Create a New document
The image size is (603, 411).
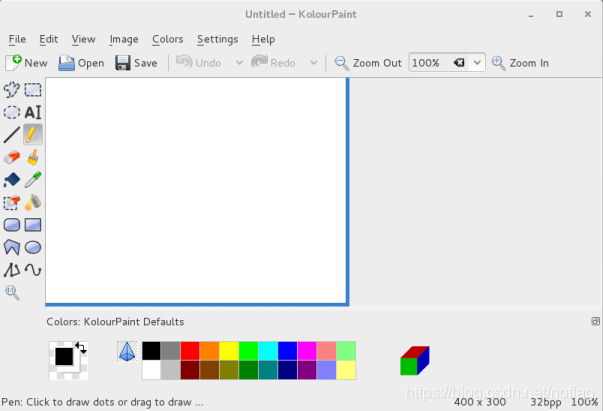click(x=27, y=63)
